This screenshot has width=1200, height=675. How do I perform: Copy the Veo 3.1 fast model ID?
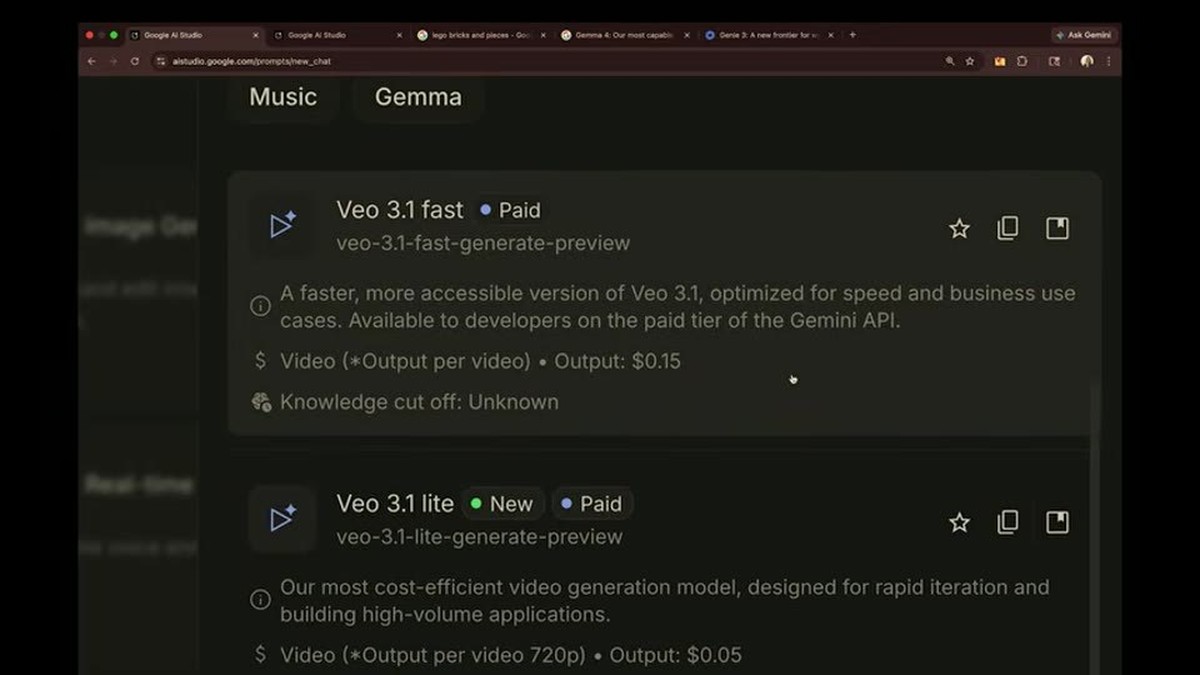[x=1008, y=229]
